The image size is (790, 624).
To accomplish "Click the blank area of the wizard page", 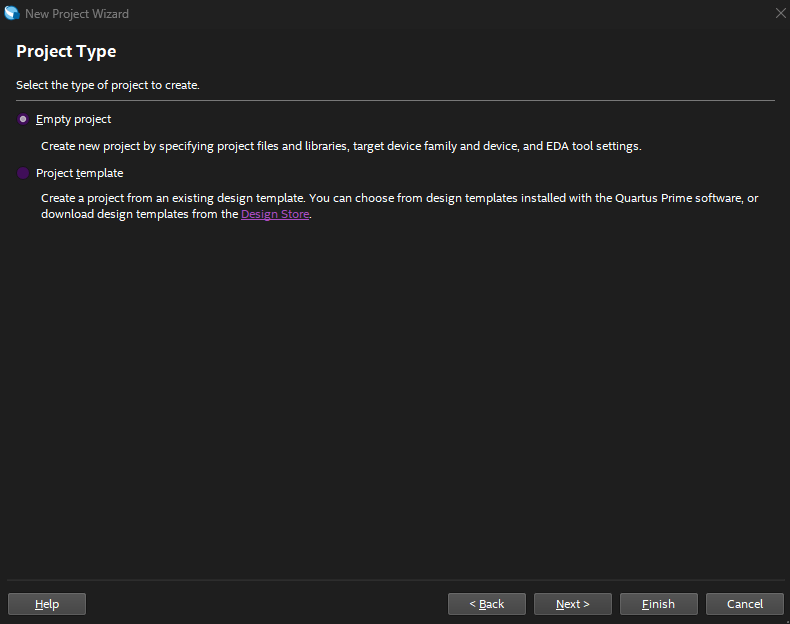I will (395, 400).
